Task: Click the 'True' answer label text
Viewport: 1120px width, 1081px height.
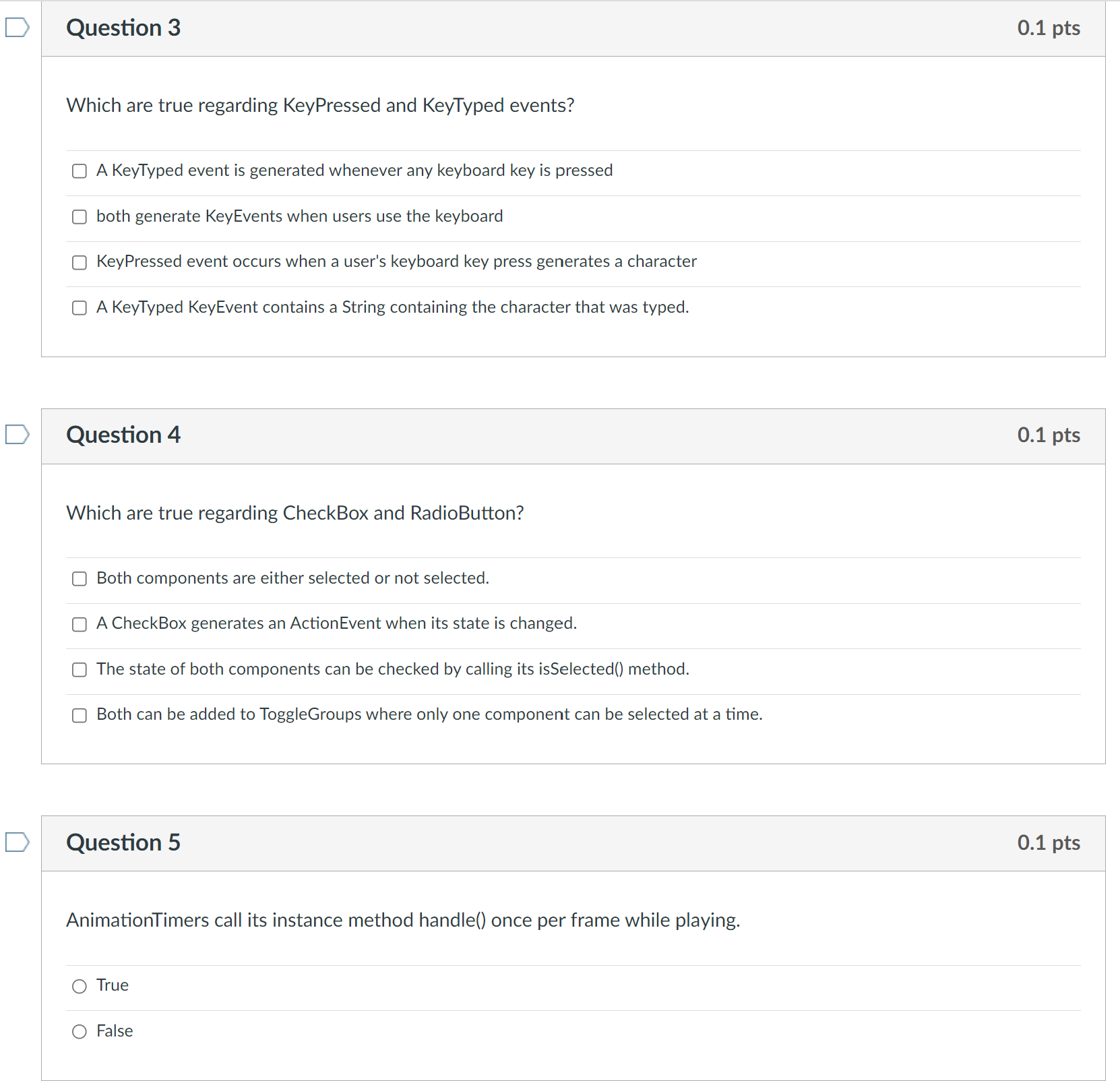Action: 113,985
